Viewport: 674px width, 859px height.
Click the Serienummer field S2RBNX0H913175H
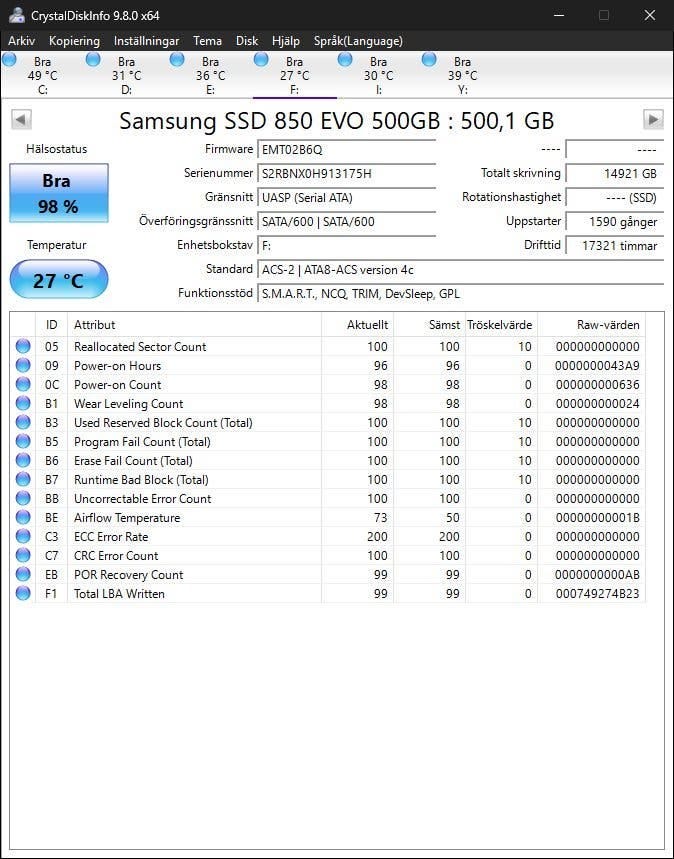[x=346, y=174]
